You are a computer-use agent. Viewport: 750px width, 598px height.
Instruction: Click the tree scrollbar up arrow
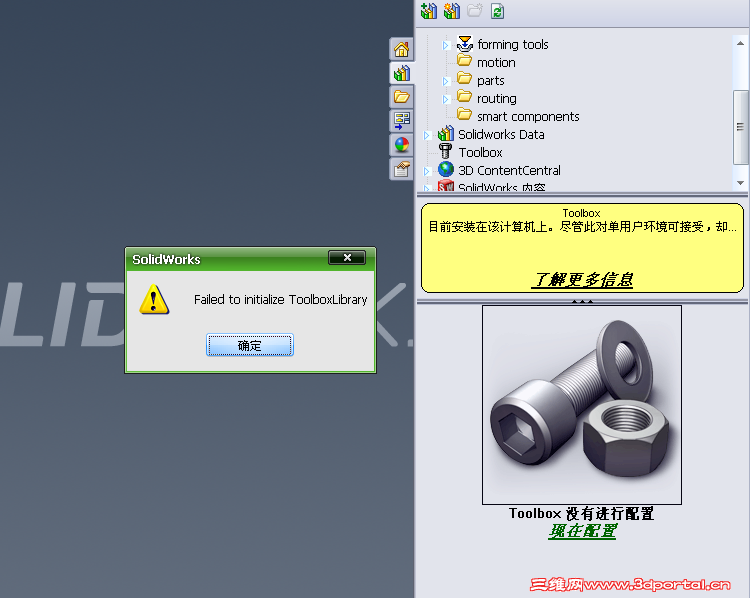click(740, 43)
